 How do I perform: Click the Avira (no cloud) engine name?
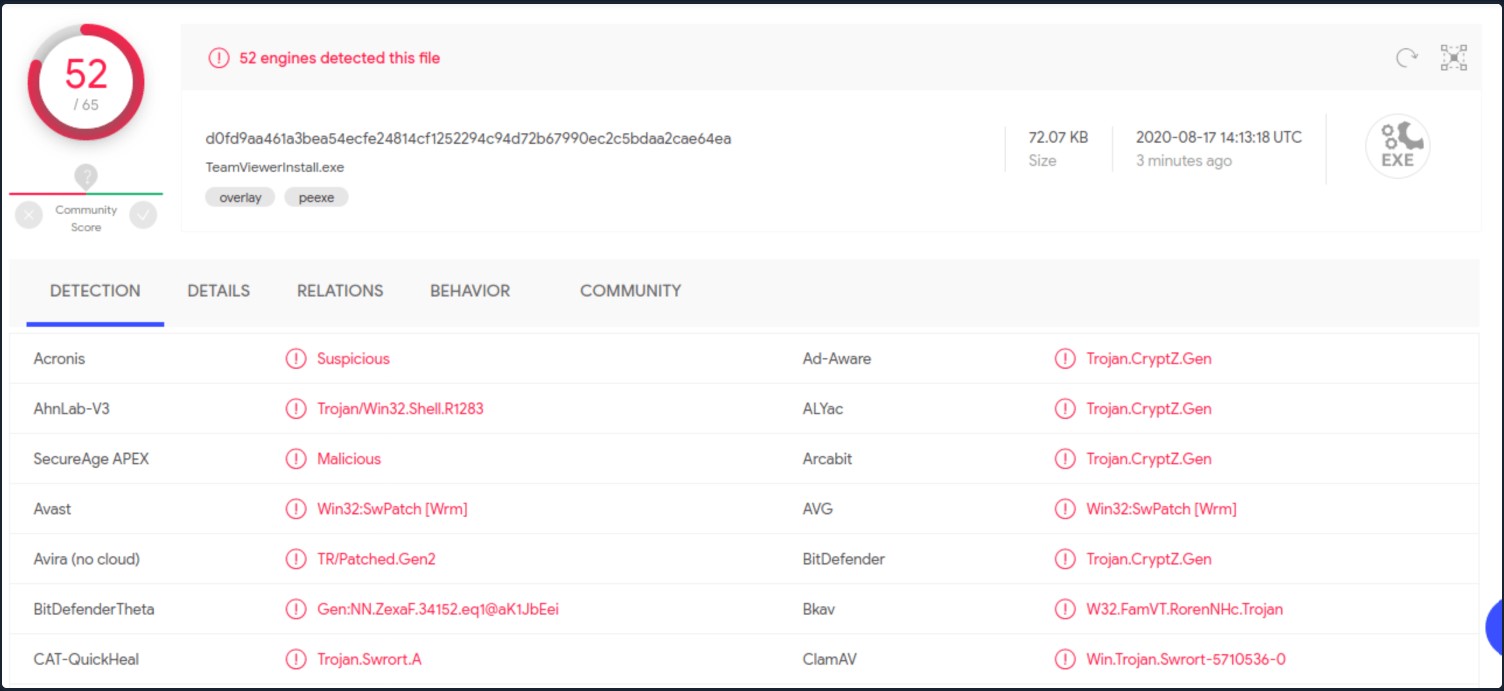coord(86,559)
